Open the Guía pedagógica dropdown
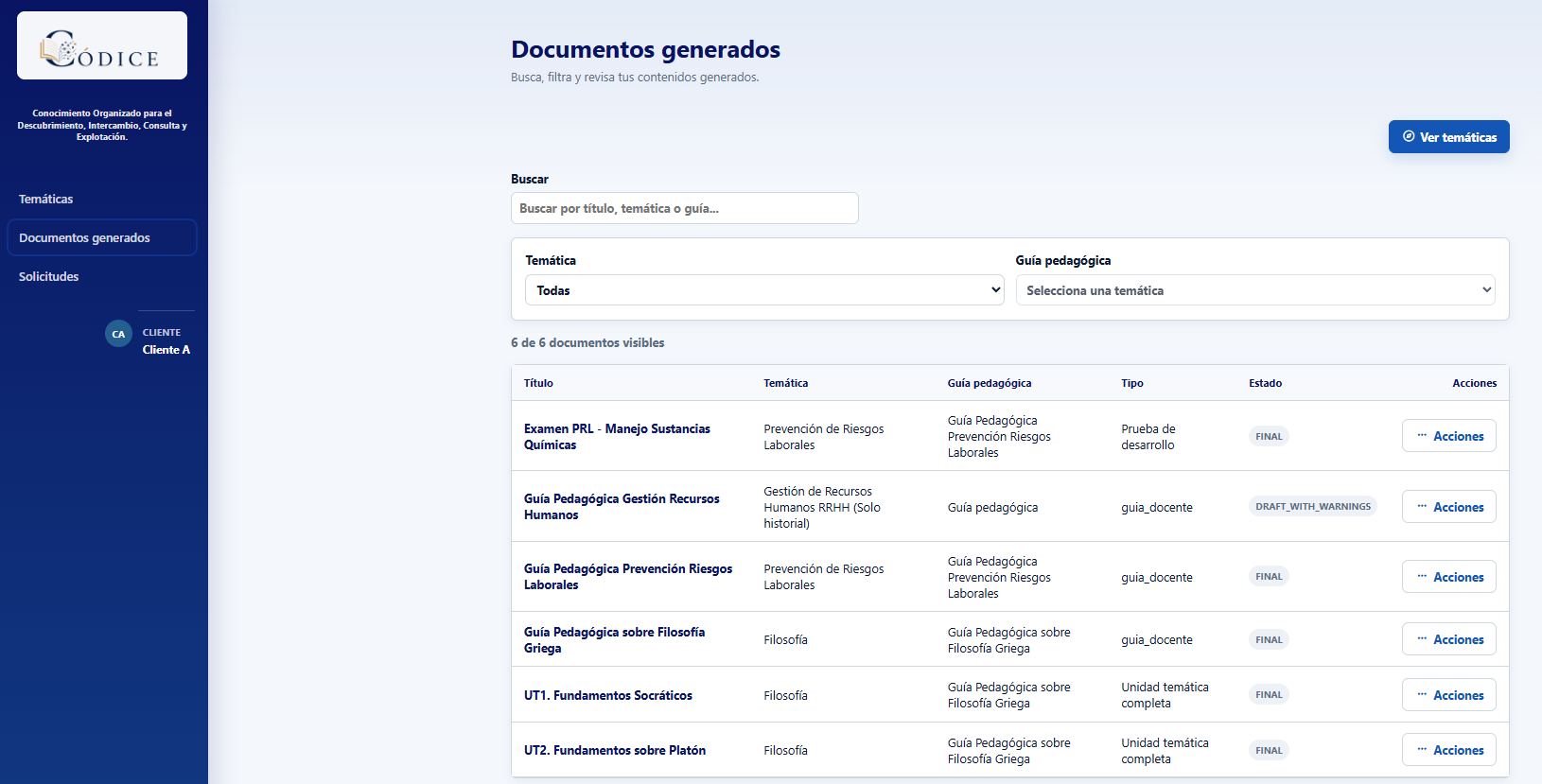 [1255, 290]
